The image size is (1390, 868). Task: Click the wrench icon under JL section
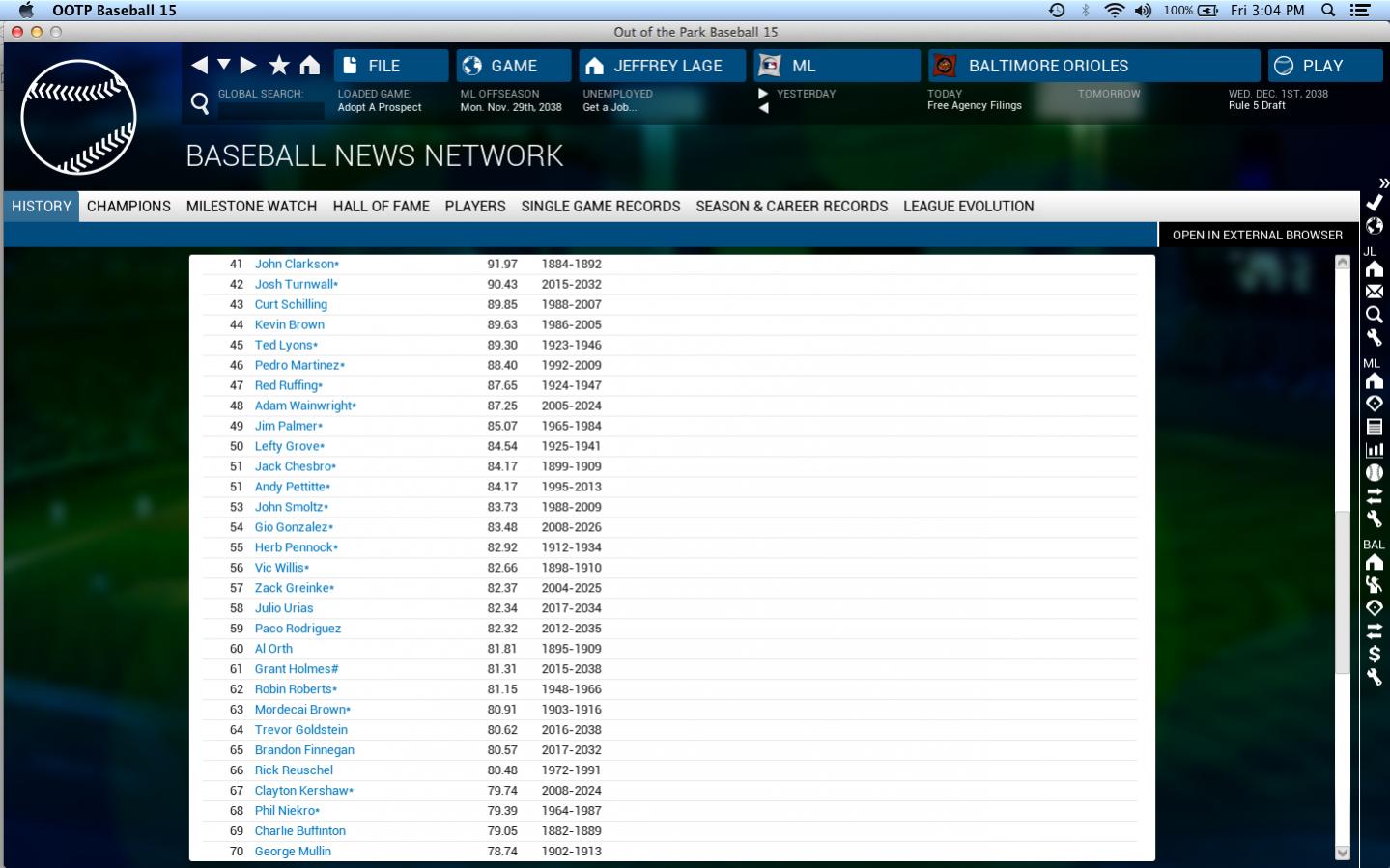click(x=1375, y=338)
